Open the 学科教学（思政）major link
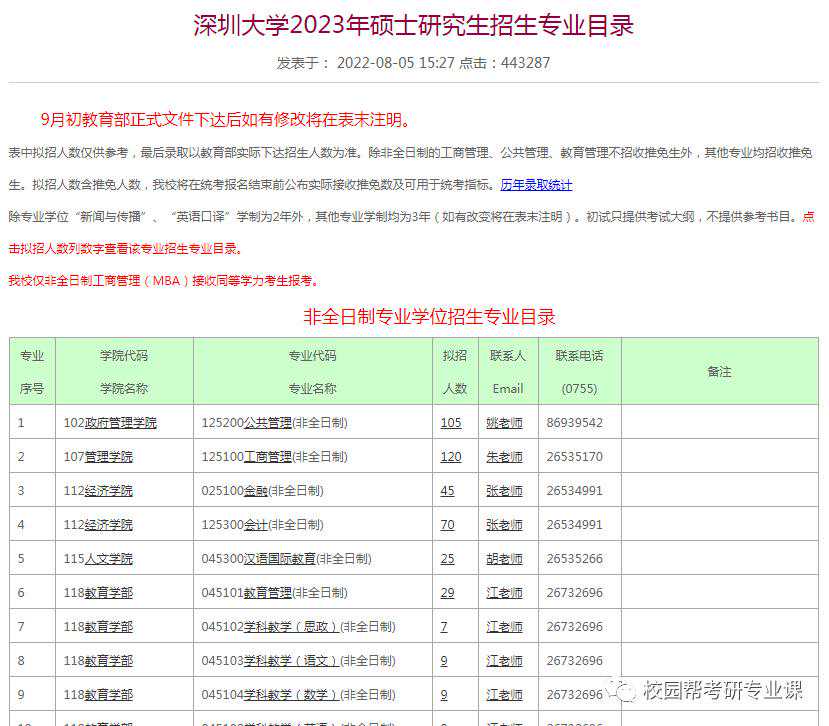The image size is (829, 726). click(x=292, y=627)
